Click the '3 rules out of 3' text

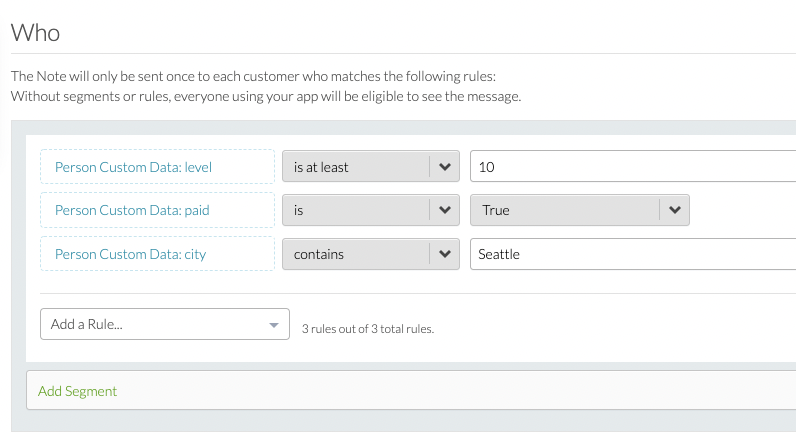(x=367, y=329)
